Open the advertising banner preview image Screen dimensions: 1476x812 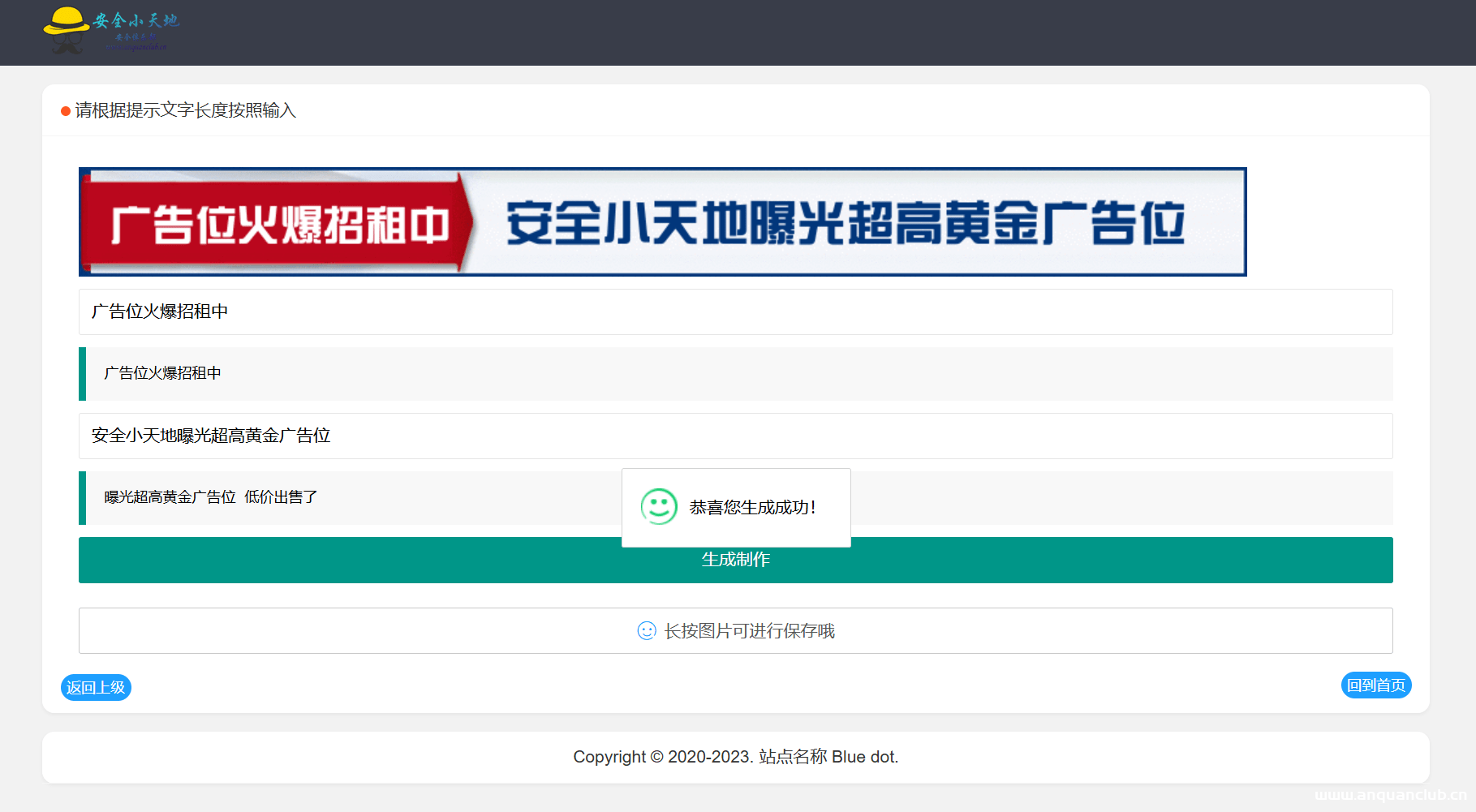[662, 221]
